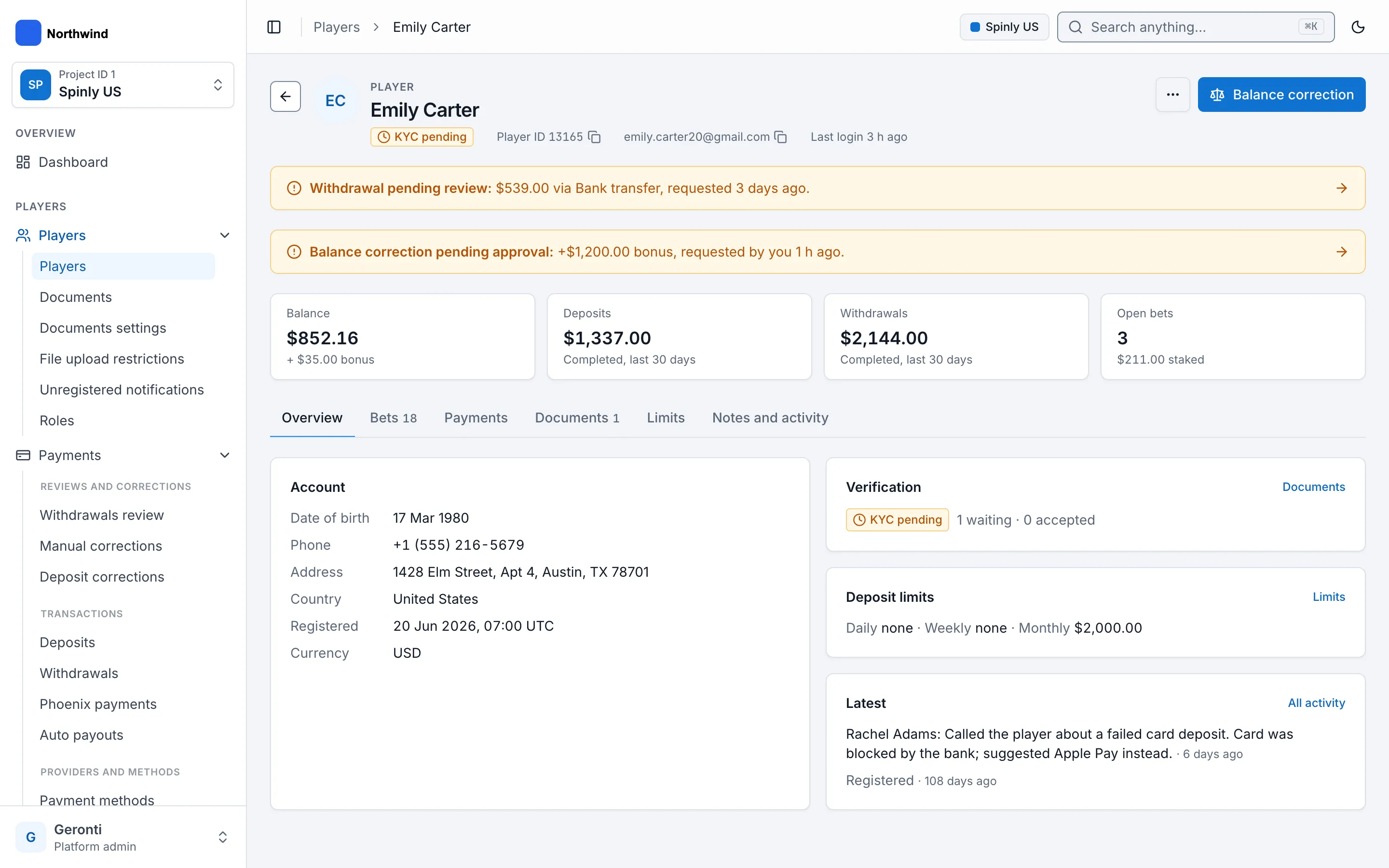This screenshot has width=1389, height=868.
Task: Click the EC player avatar
Action: pos(335,100)
